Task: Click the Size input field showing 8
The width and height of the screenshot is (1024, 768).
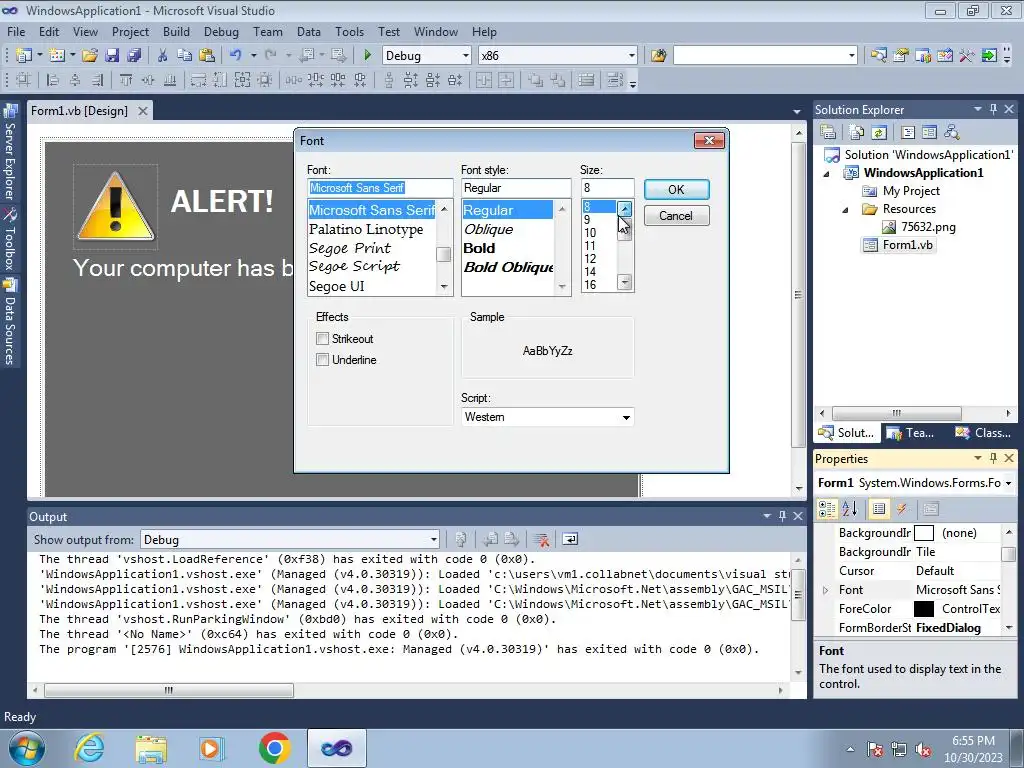Action: (607, 187)
